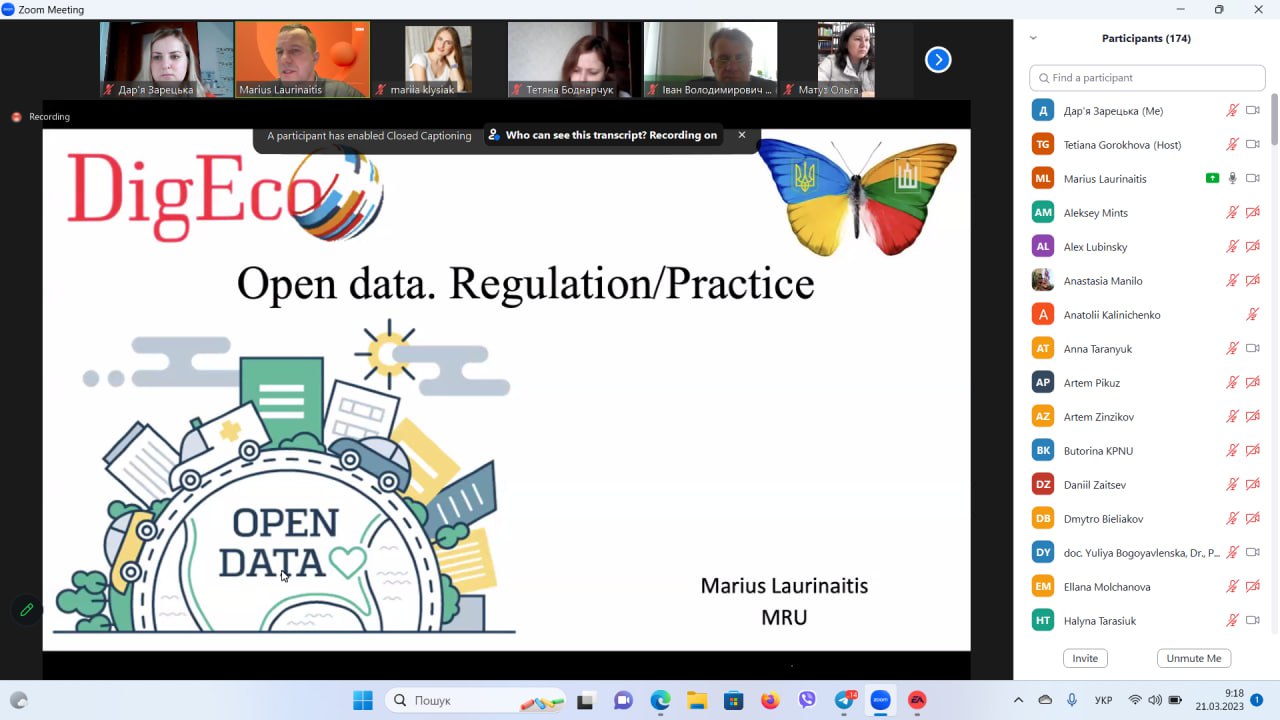
Task: Open the notification center badge
Action: pos(1257,700)
